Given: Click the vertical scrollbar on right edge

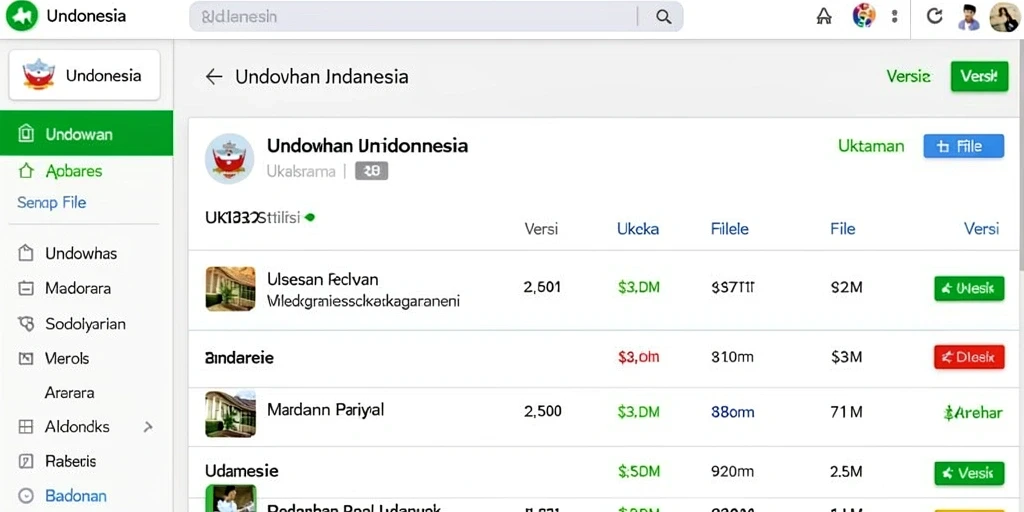Looking at the screenshot, I should tap(1021, 157).
